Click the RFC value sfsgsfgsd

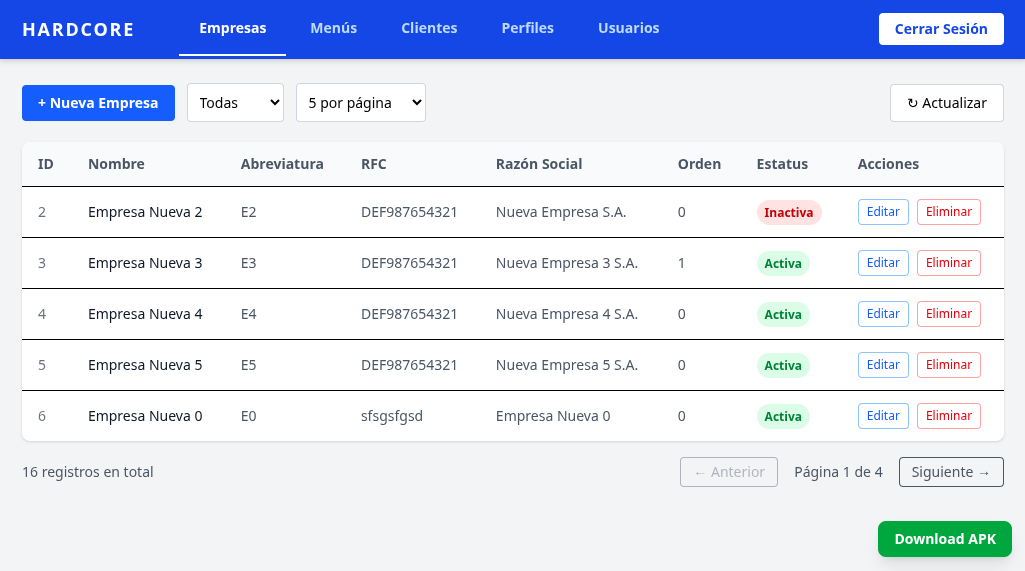pyautogui.click(x=392, y=417)
